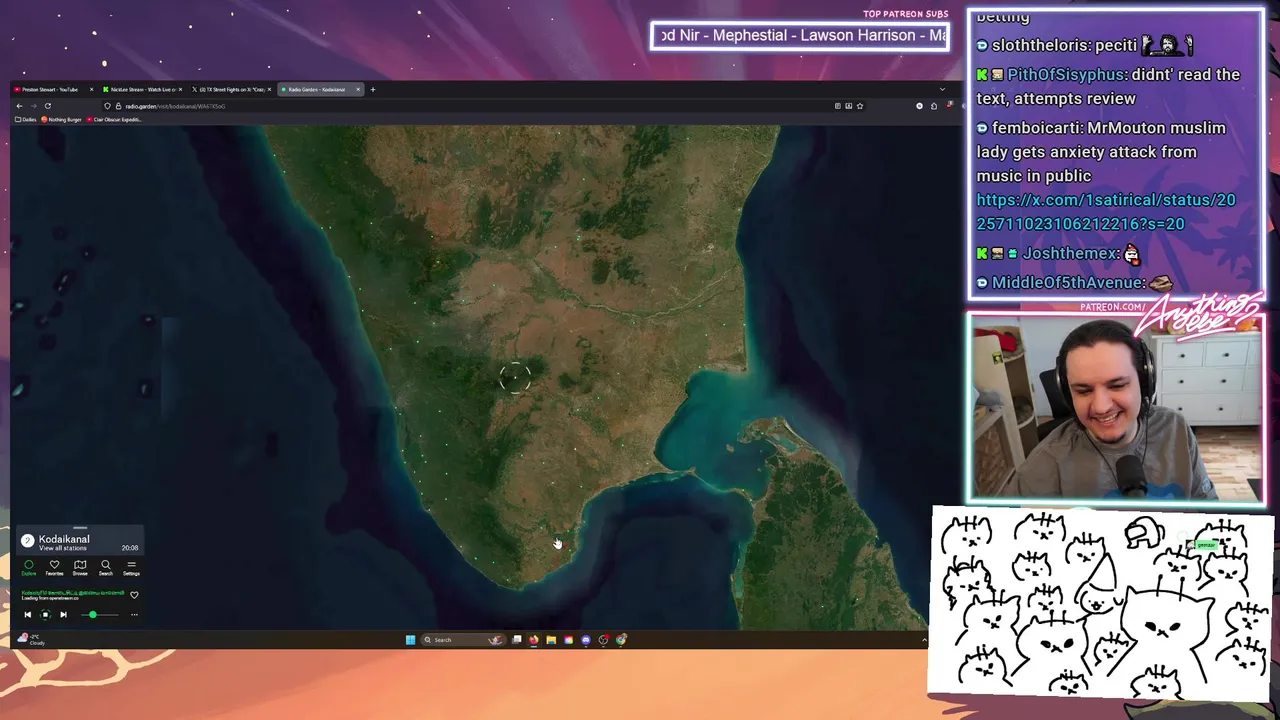1280x720 pixels.
Task: Open the Explore tab in Radio Garden
Action: coord(29,568)
